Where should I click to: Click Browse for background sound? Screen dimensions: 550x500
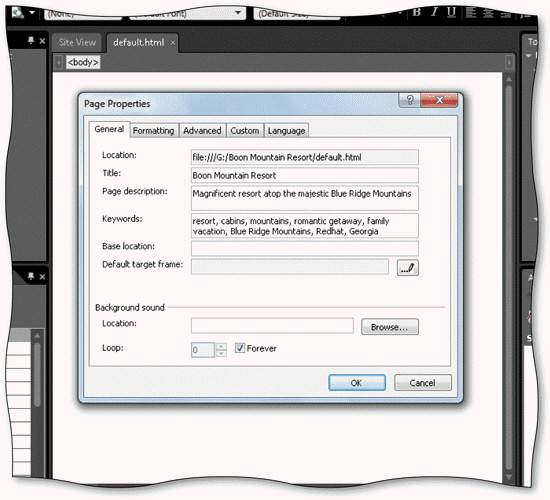[x=390, y=327]
